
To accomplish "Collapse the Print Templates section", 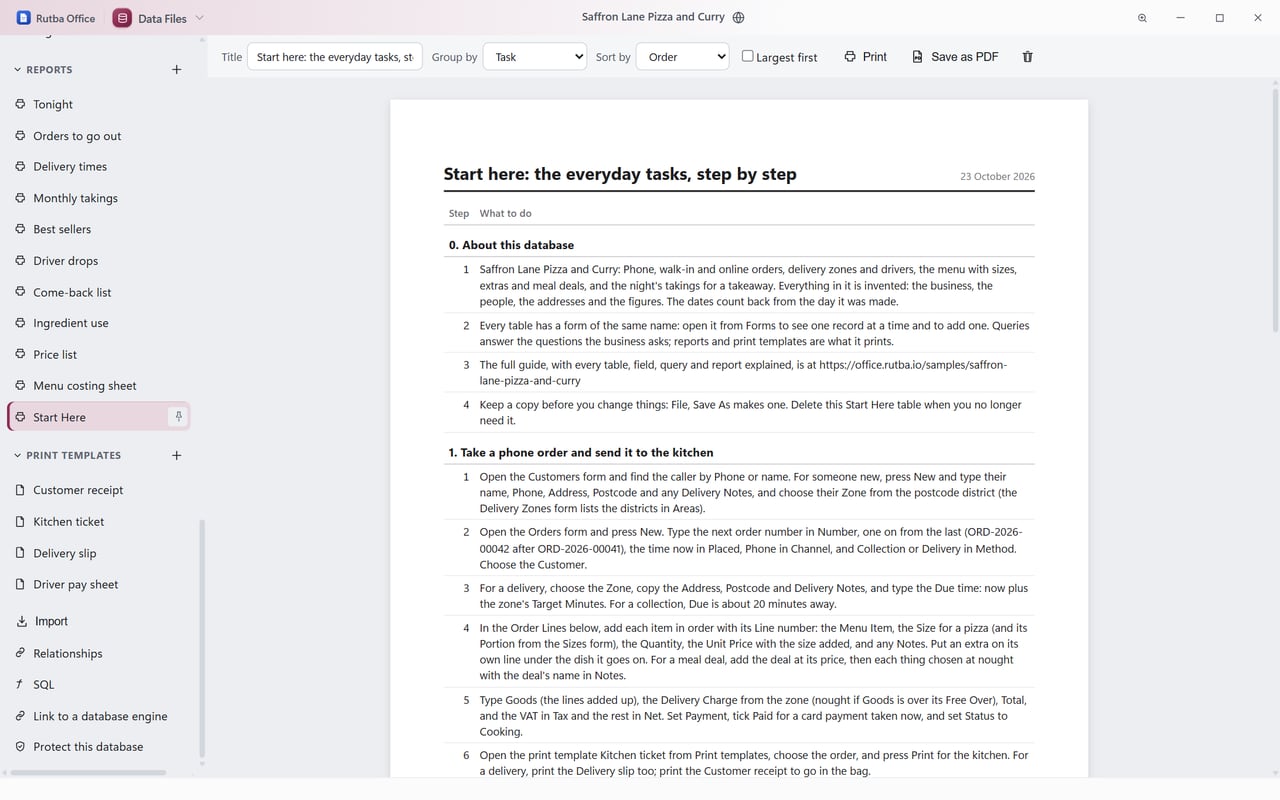I will pos(17,455).
